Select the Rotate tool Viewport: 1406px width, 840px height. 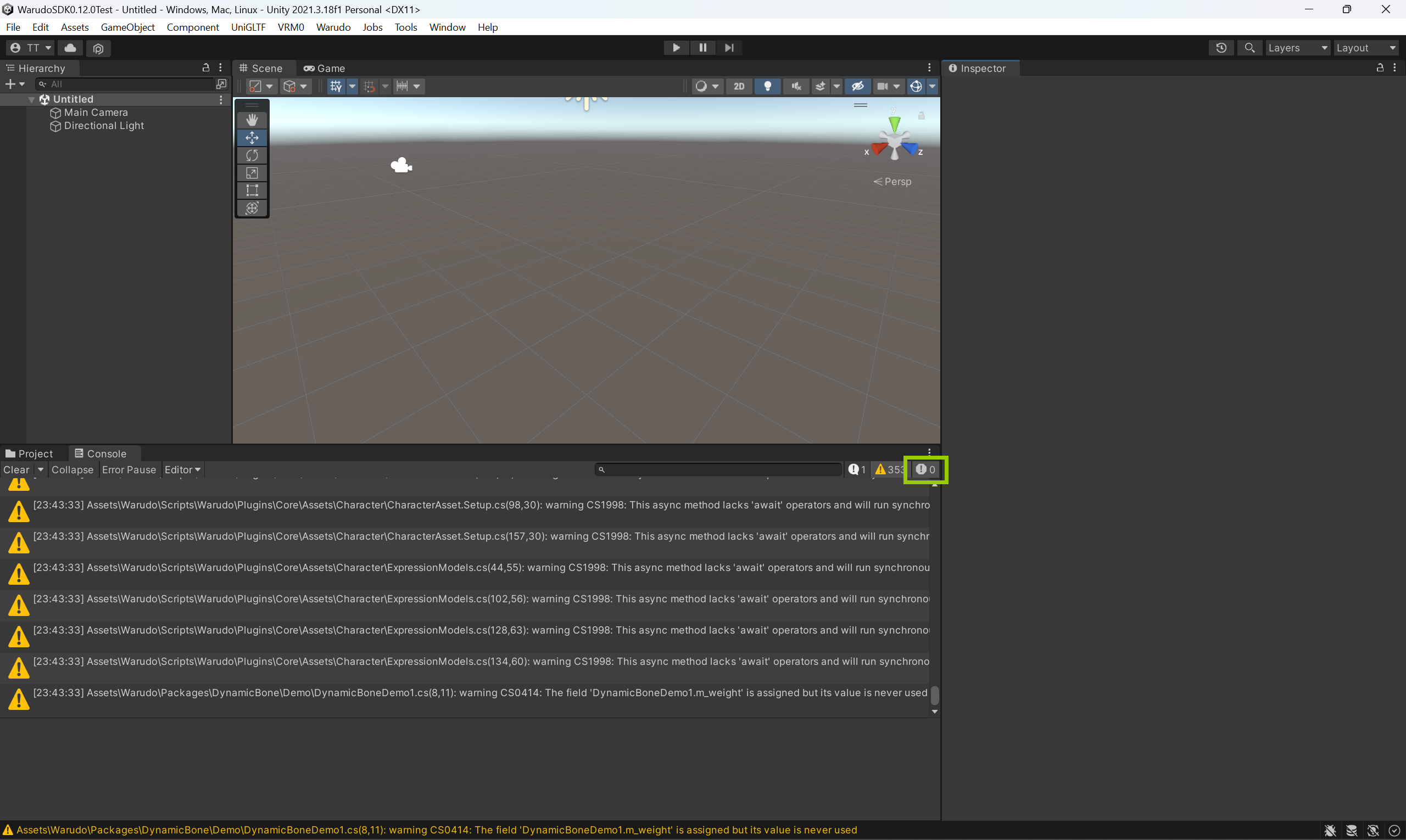tap(252, 156)
